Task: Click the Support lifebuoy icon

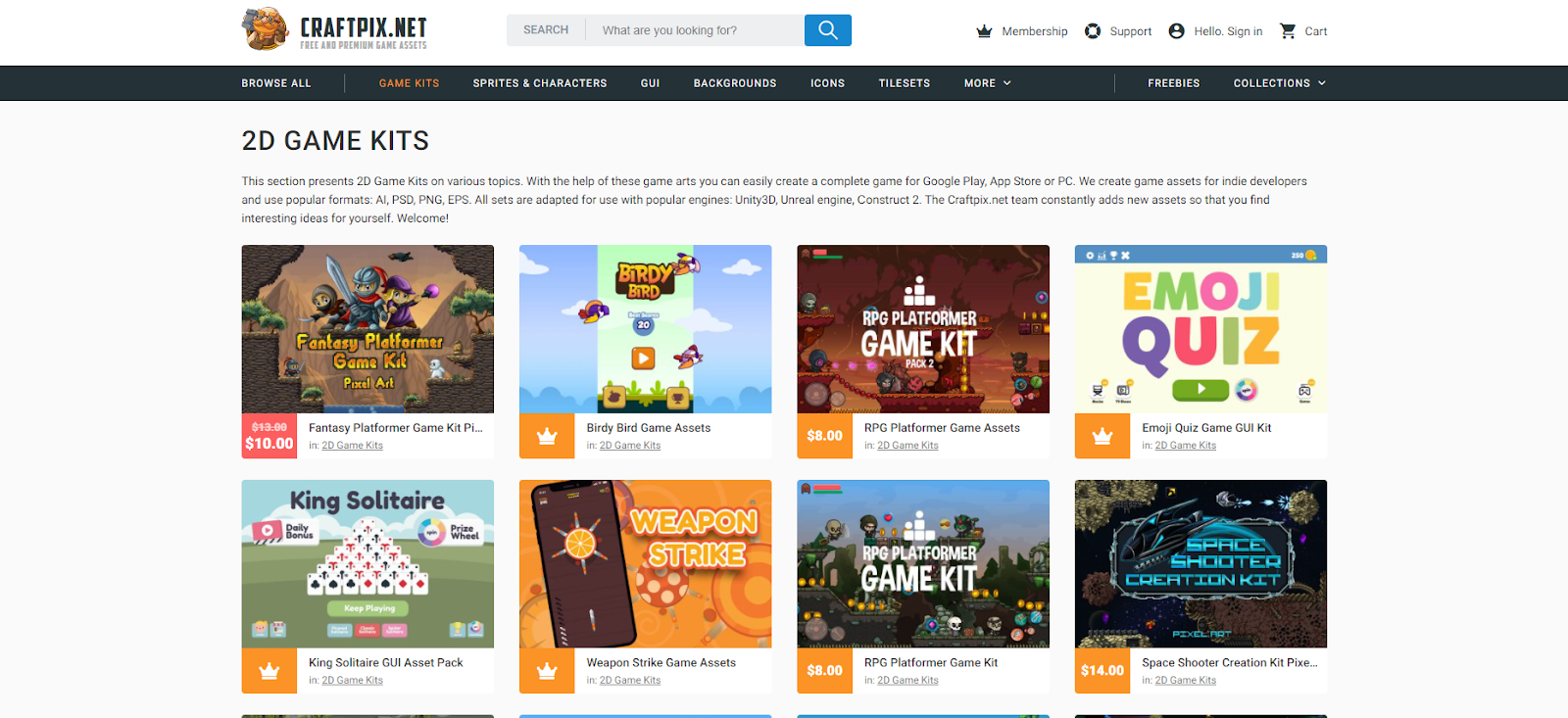Action: (1093, 31)
